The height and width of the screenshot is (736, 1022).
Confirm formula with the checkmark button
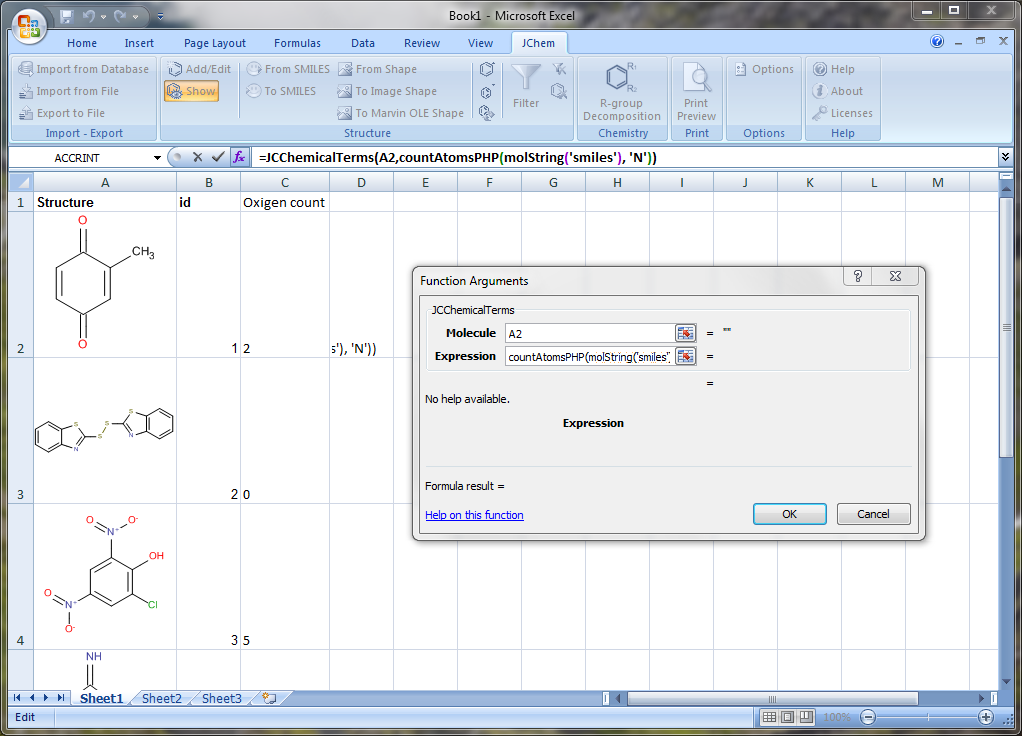pos(219,157)
